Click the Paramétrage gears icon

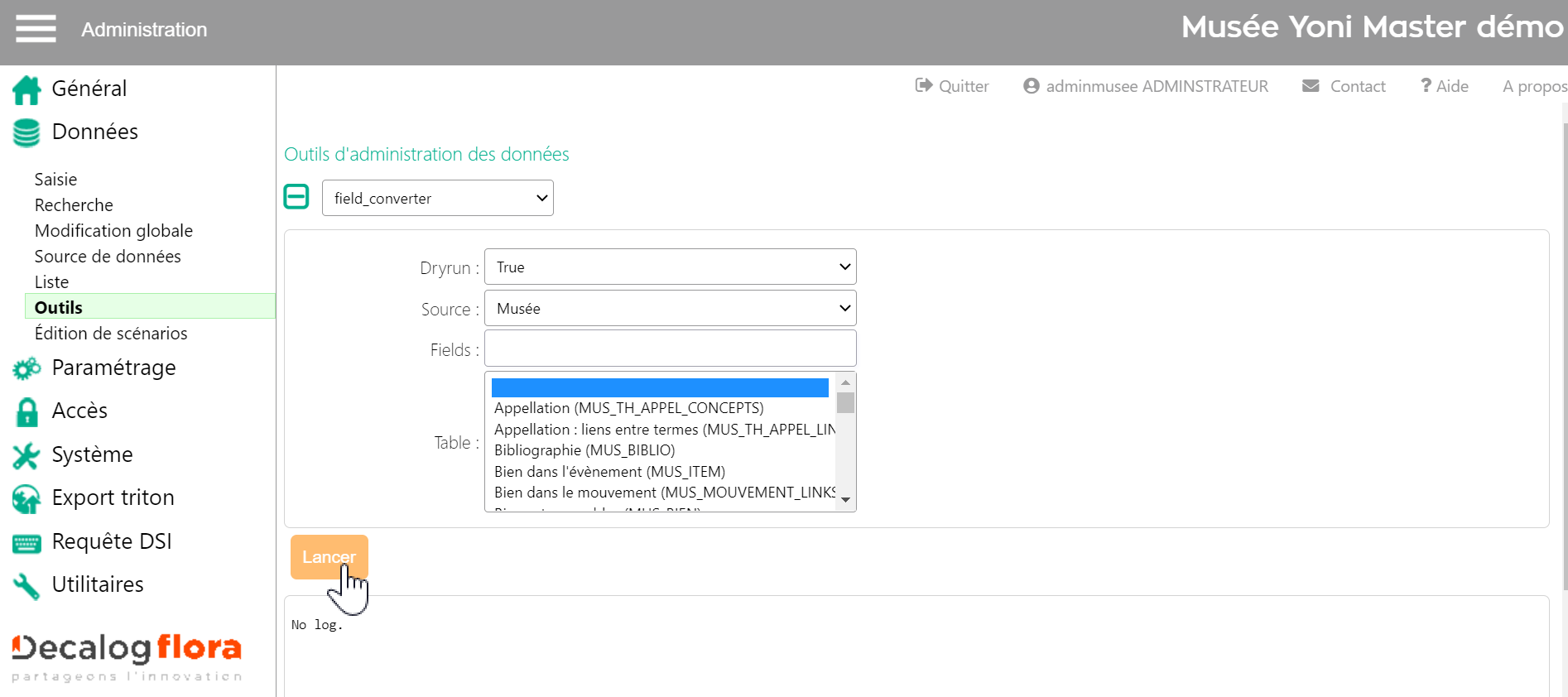(26, 368)
